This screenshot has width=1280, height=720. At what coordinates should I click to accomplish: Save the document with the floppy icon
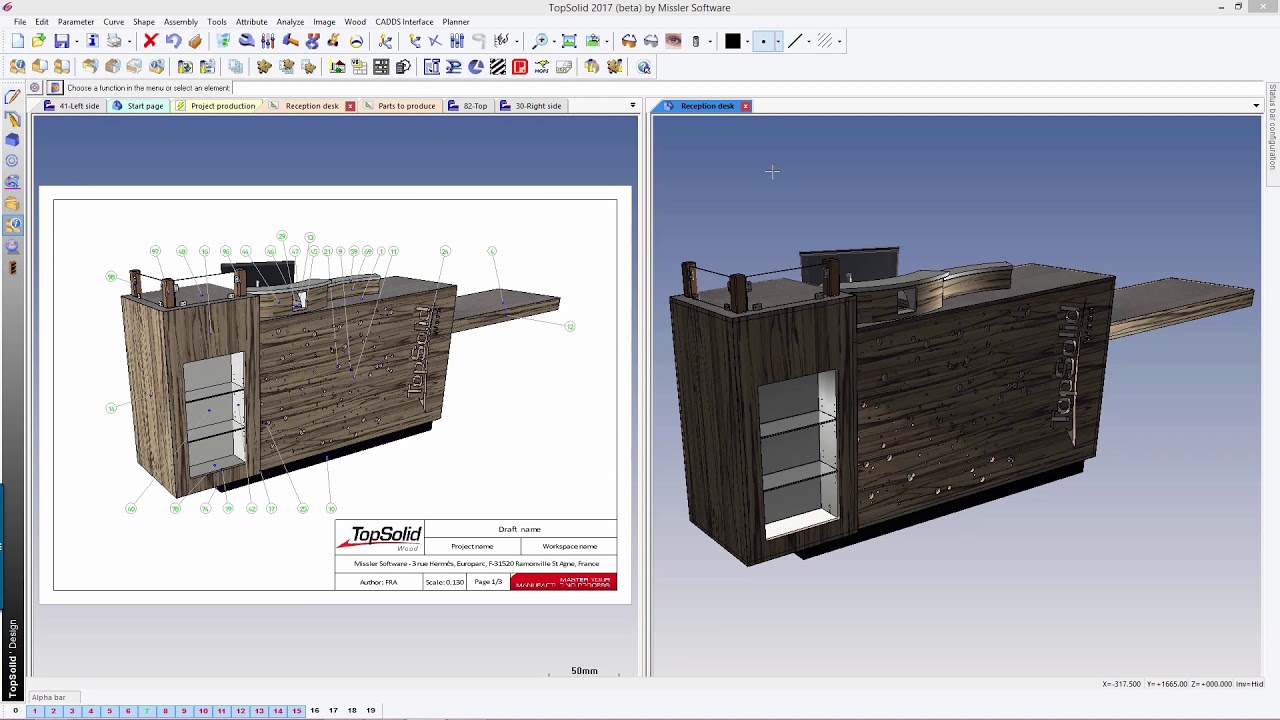click(62, 41)
